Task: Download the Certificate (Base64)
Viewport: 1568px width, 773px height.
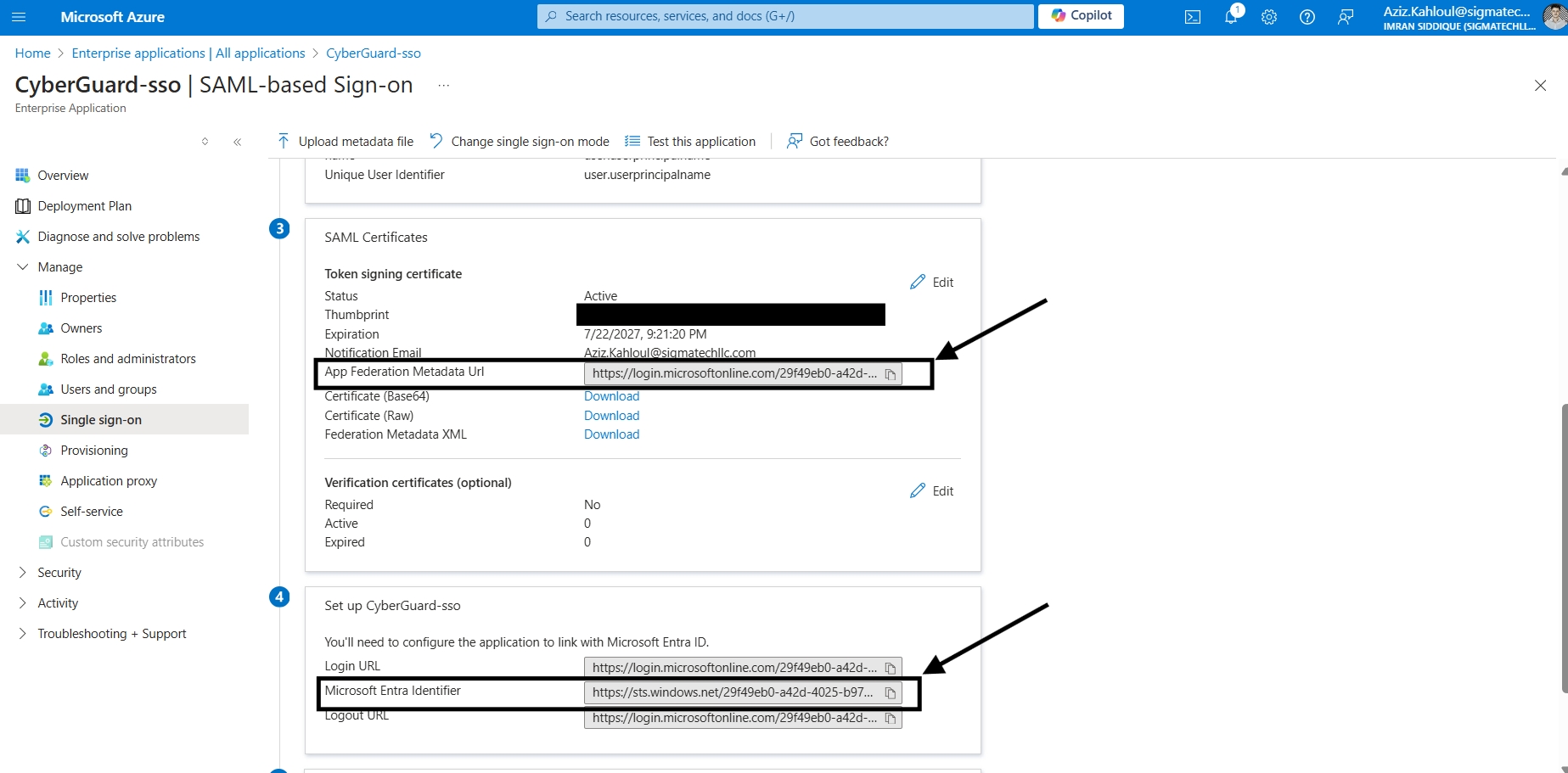Action: 611,396
